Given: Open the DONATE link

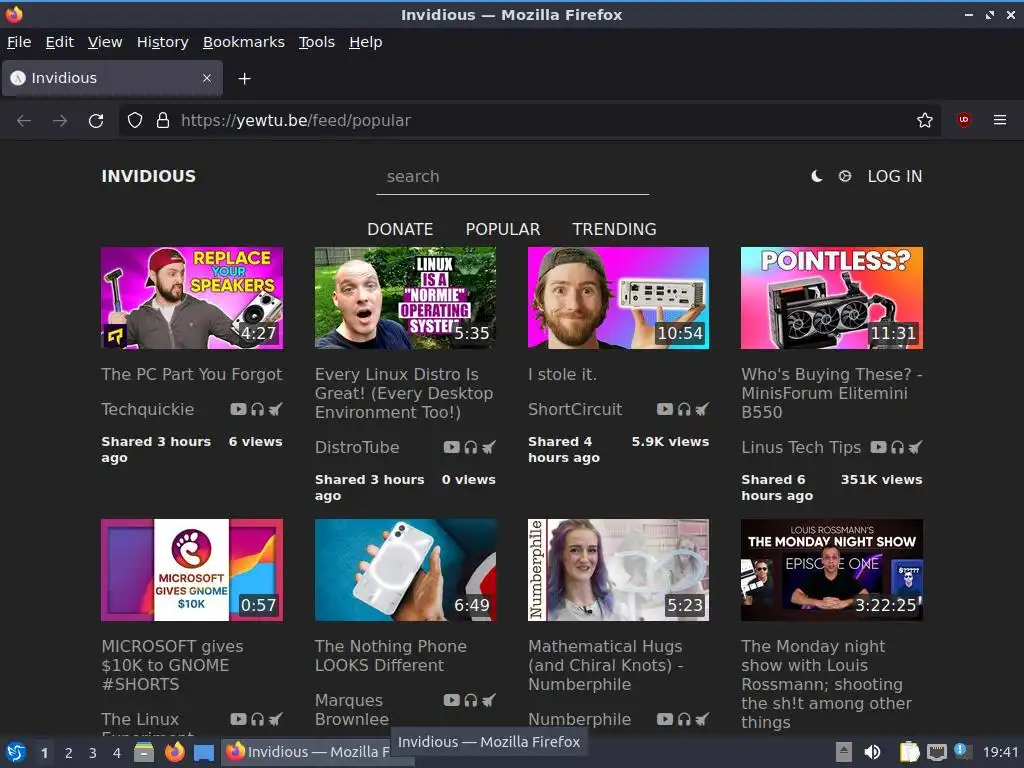Looking at the screenshot, I should (x=400, y=229).
